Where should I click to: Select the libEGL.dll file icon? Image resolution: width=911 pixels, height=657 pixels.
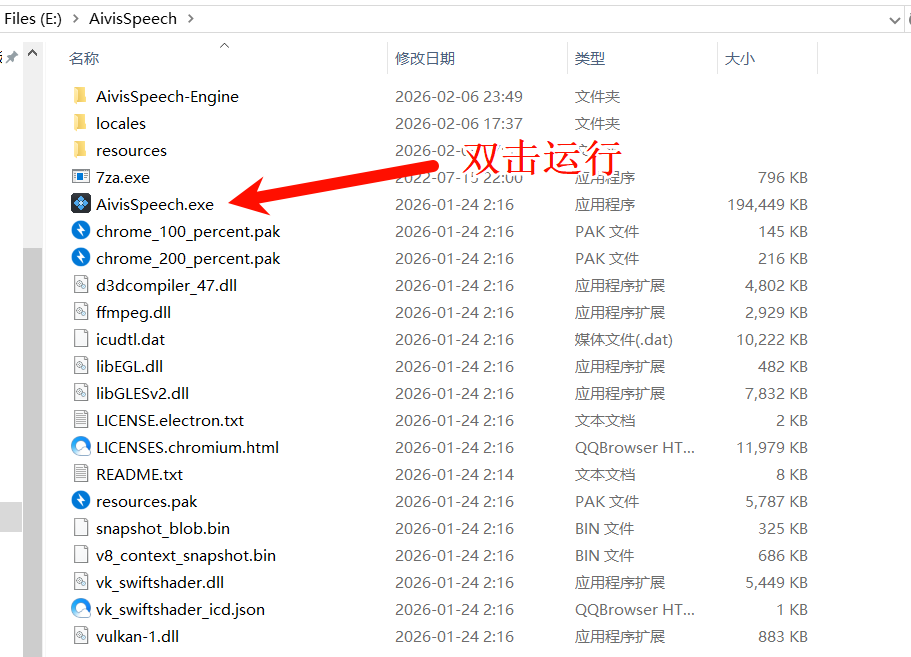pyautogui.click(x=81, y=366)
